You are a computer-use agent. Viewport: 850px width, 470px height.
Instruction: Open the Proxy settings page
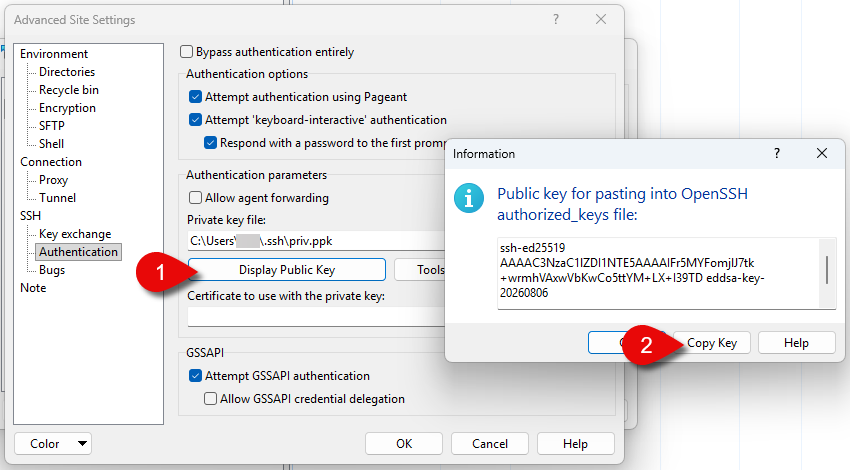pyautogui.click(x=53, y=180)
